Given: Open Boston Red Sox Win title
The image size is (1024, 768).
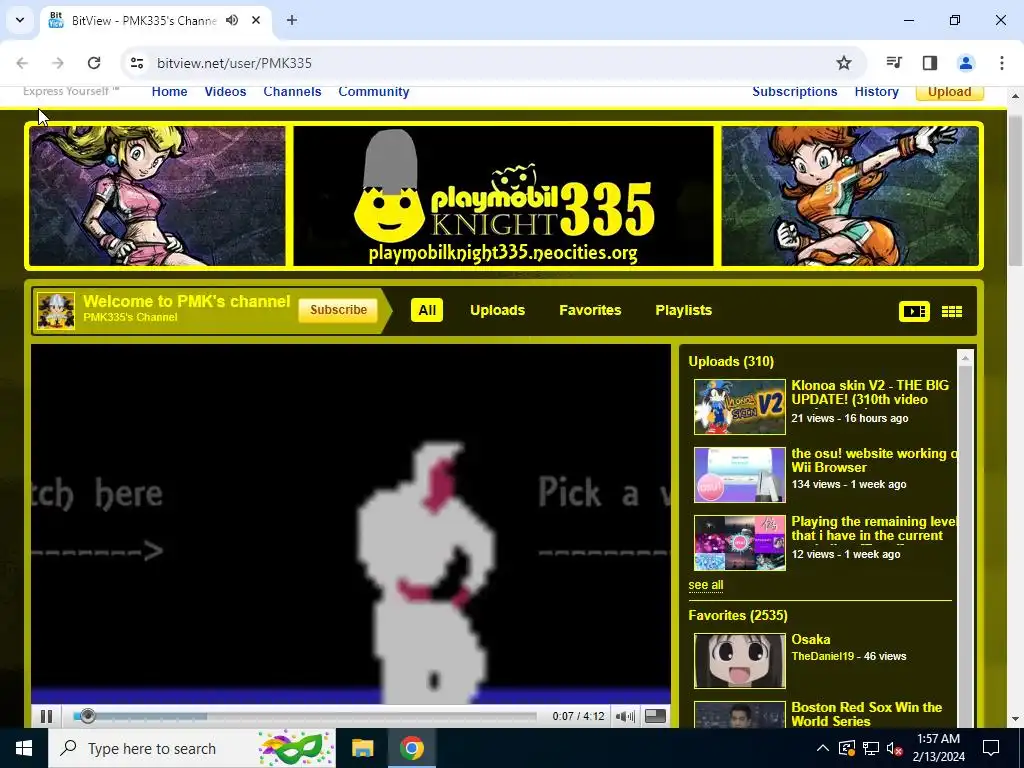Looking at the screenshot, I should click(x=867, y=714).
